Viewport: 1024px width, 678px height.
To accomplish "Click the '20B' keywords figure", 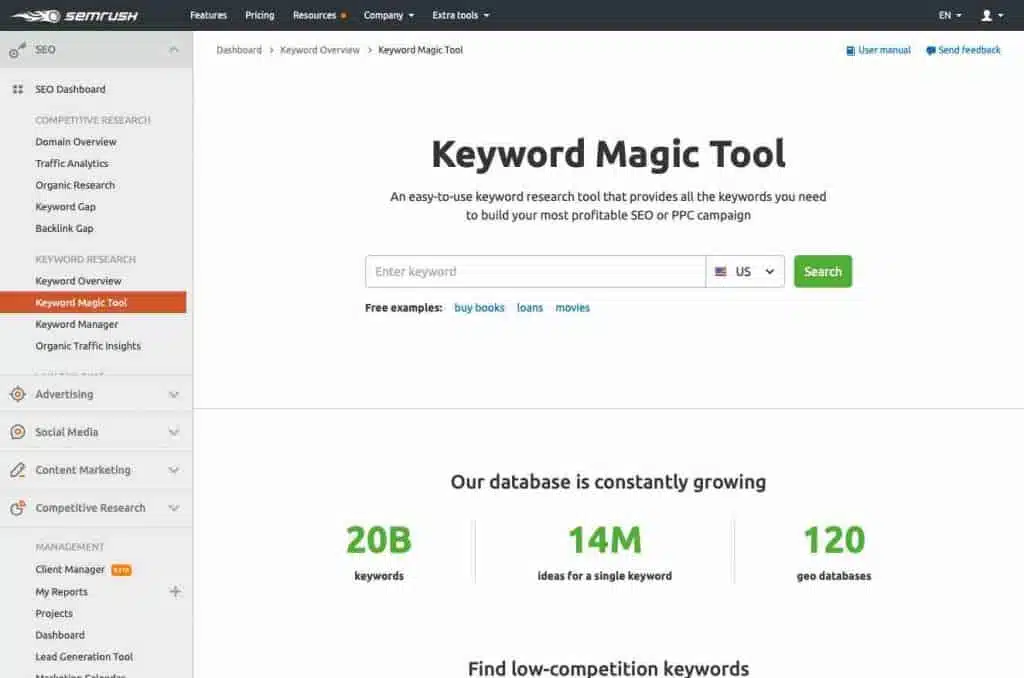I will [379, 540].
